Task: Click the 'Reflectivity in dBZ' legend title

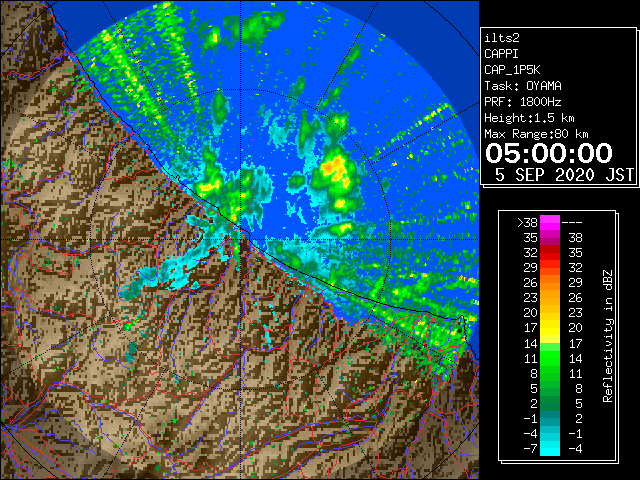Action: (x=608, y=336)
